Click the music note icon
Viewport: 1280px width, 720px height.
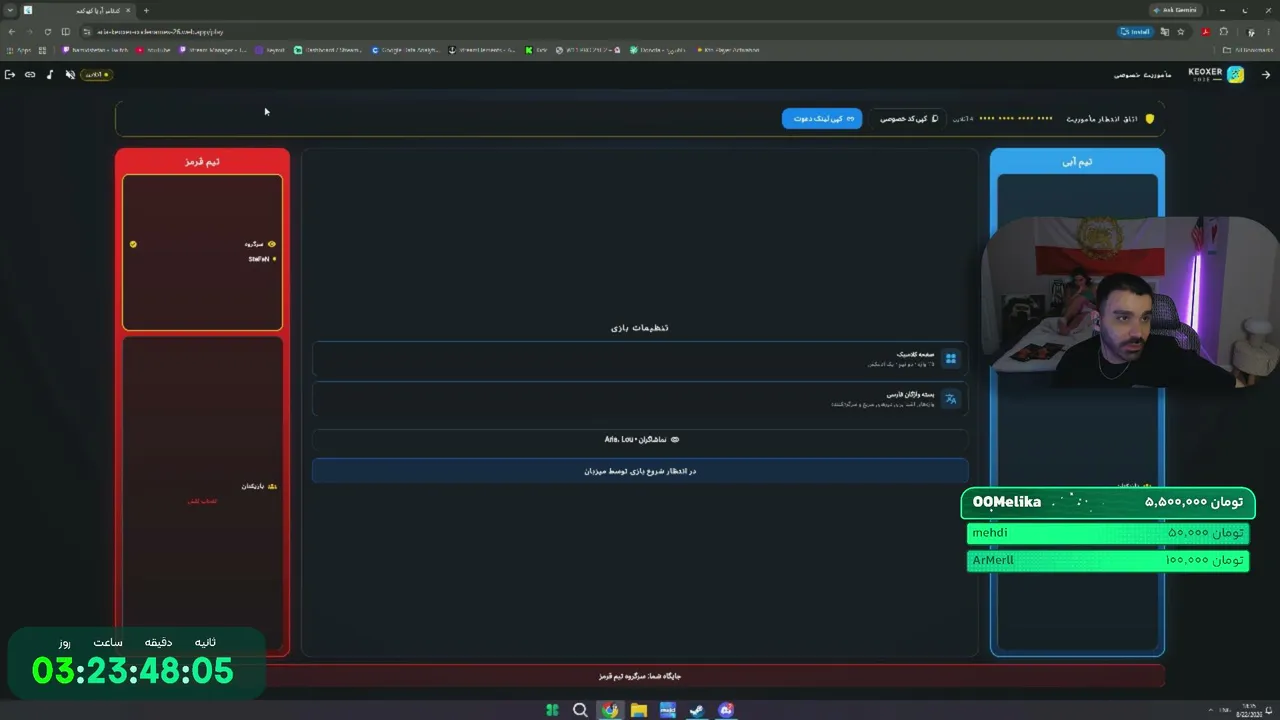click(50, 75)
